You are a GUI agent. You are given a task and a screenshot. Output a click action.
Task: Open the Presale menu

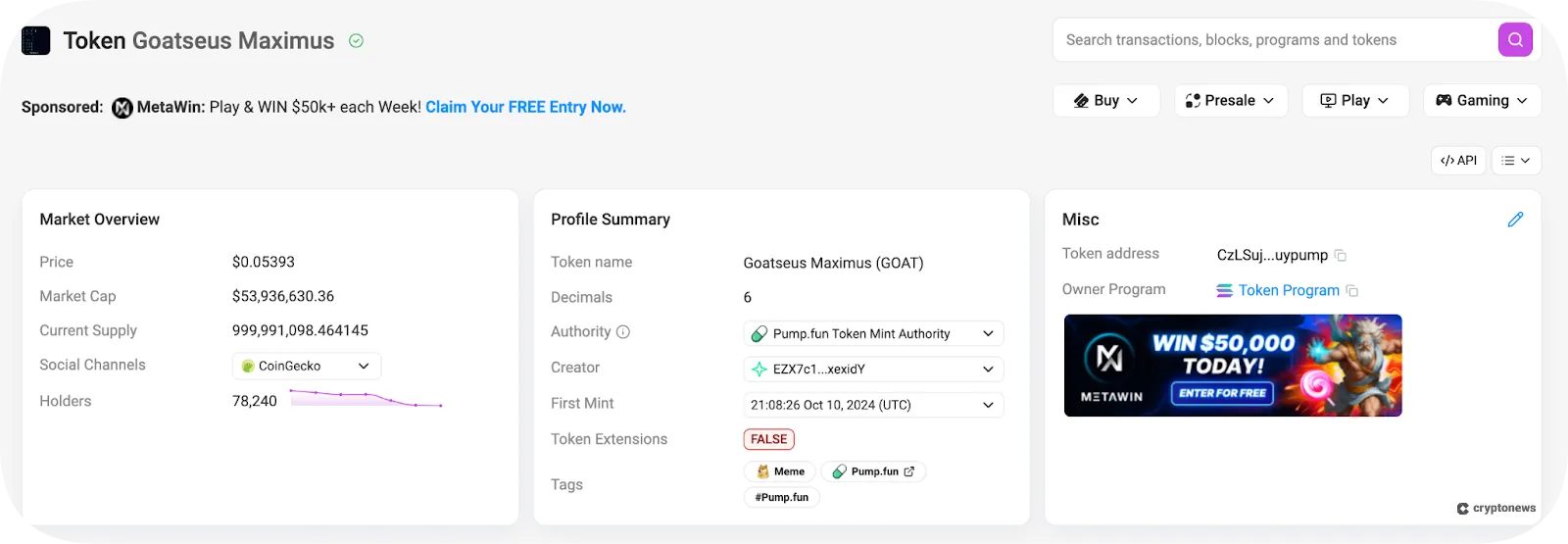coord(1231,100)
